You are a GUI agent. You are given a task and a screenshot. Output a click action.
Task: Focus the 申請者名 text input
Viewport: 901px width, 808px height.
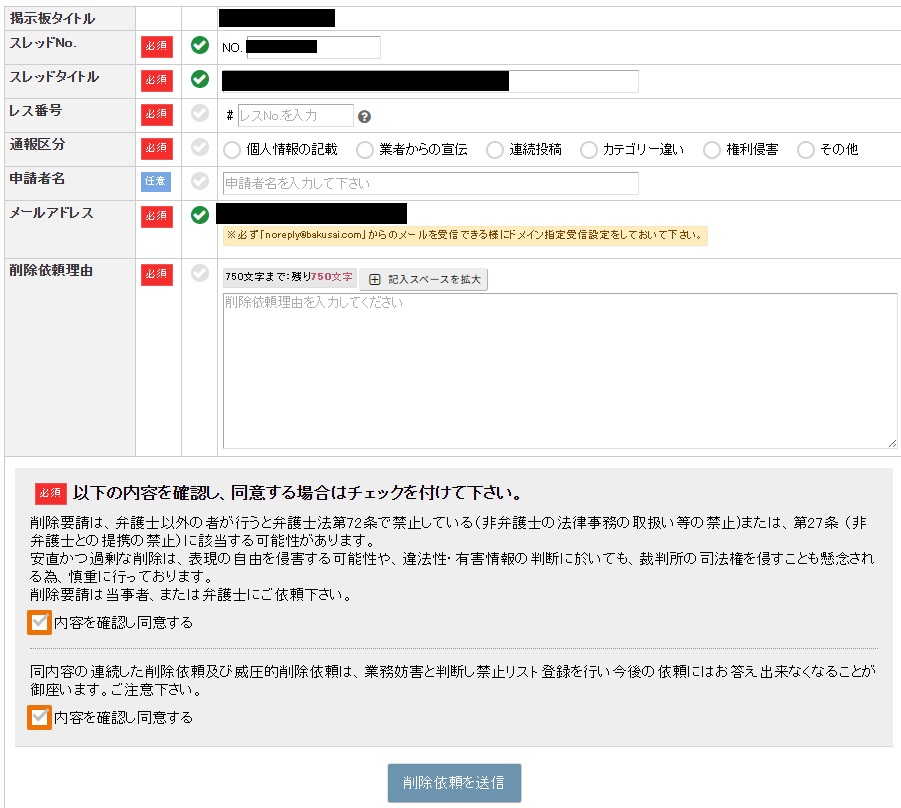[430, 183]
